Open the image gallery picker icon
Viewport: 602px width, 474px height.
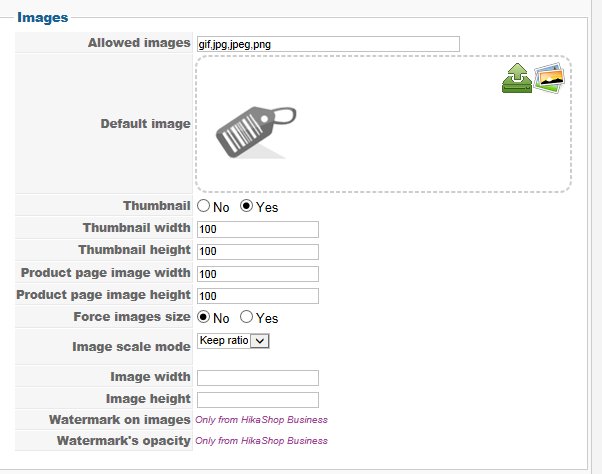pyautogui.click(x=549, y=78)
